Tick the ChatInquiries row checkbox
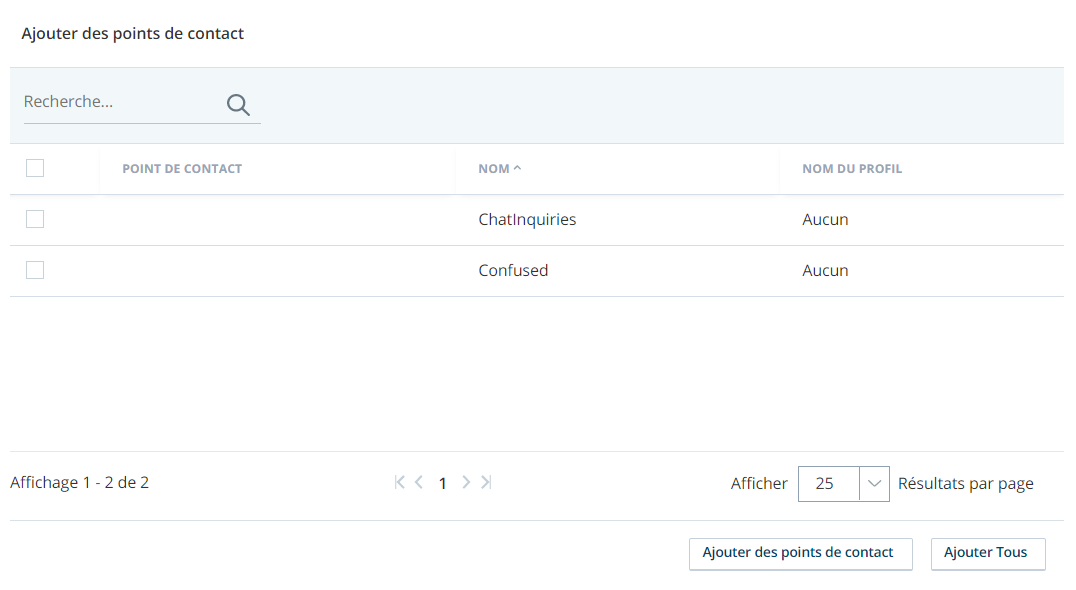The height and width of the screenshot is (590, 1076). pyautogui.click(x=35, y=219)
